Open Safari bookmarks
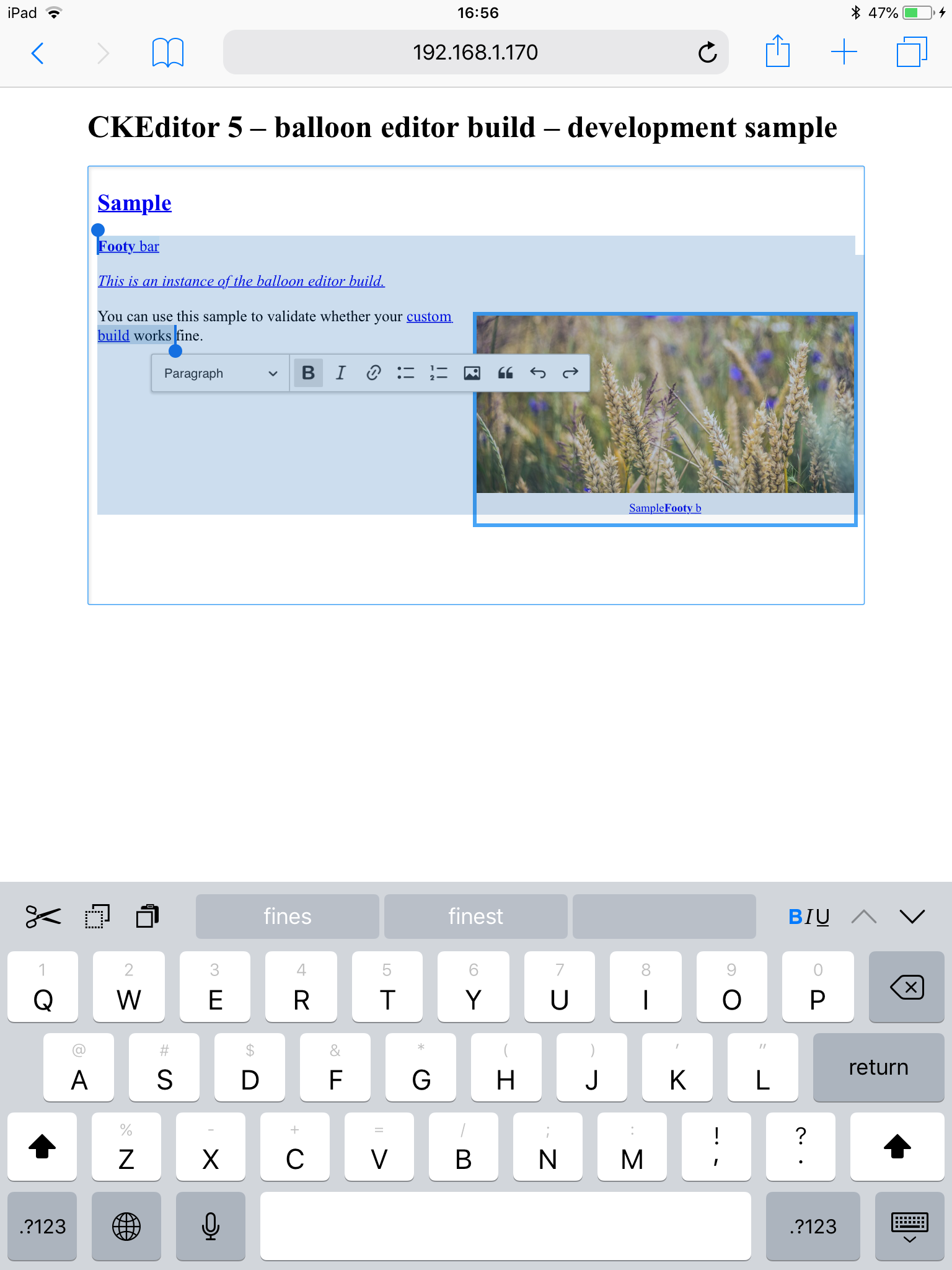Image resolution: width=952 pixels, height=1270 pixels. pyautogui.click(x=168, y=53)
